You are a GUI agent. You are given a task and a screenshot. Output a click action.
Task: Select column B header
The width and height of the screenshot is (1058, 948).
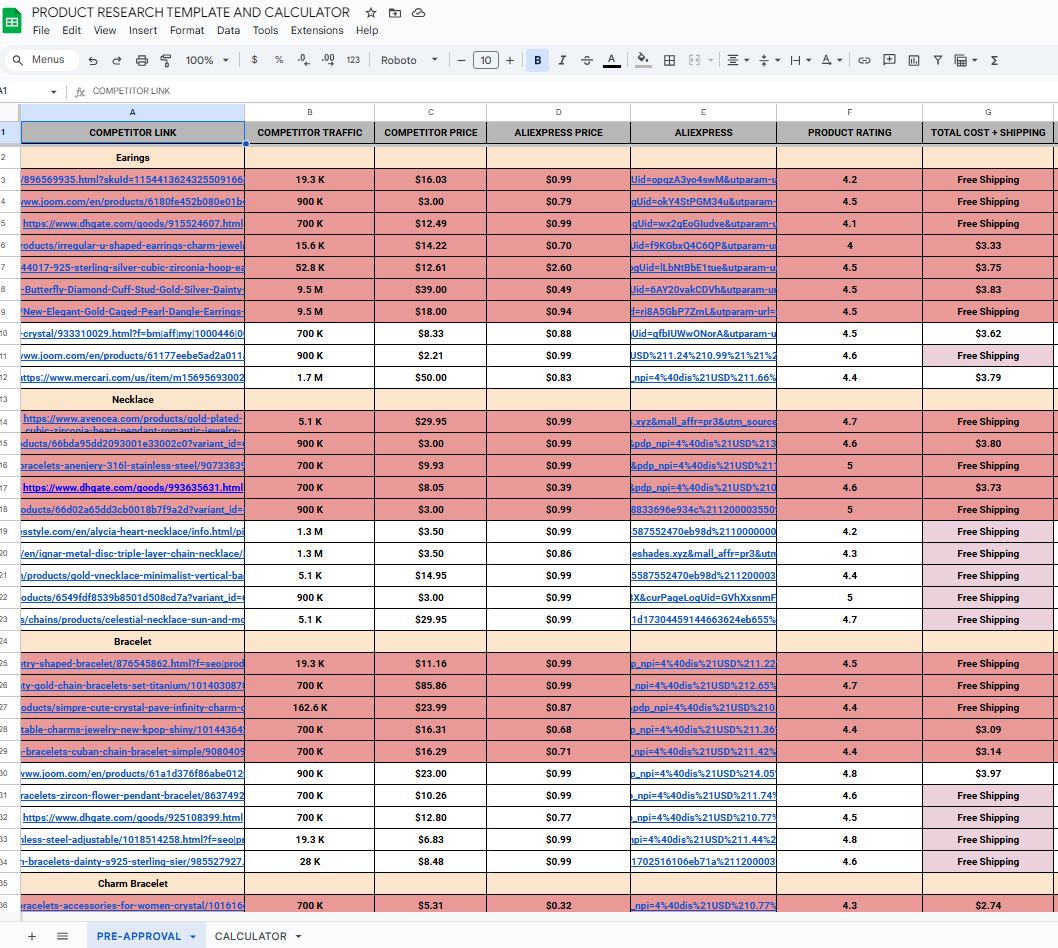tap(310, 112)
